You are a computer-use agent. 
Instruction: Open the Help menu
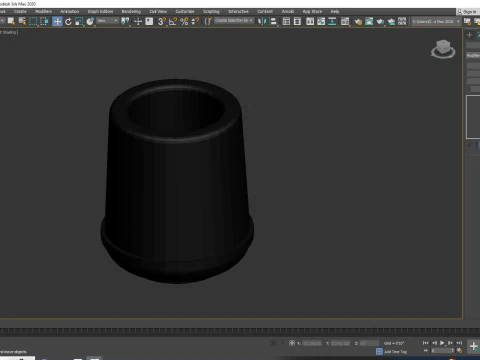pyautogui.click(x=335, y=11)
